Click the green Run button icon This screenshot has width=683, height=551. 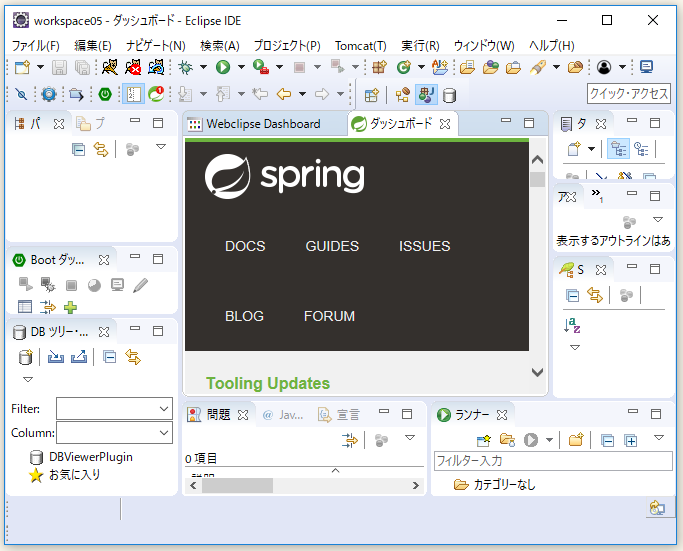click(223, 68)
